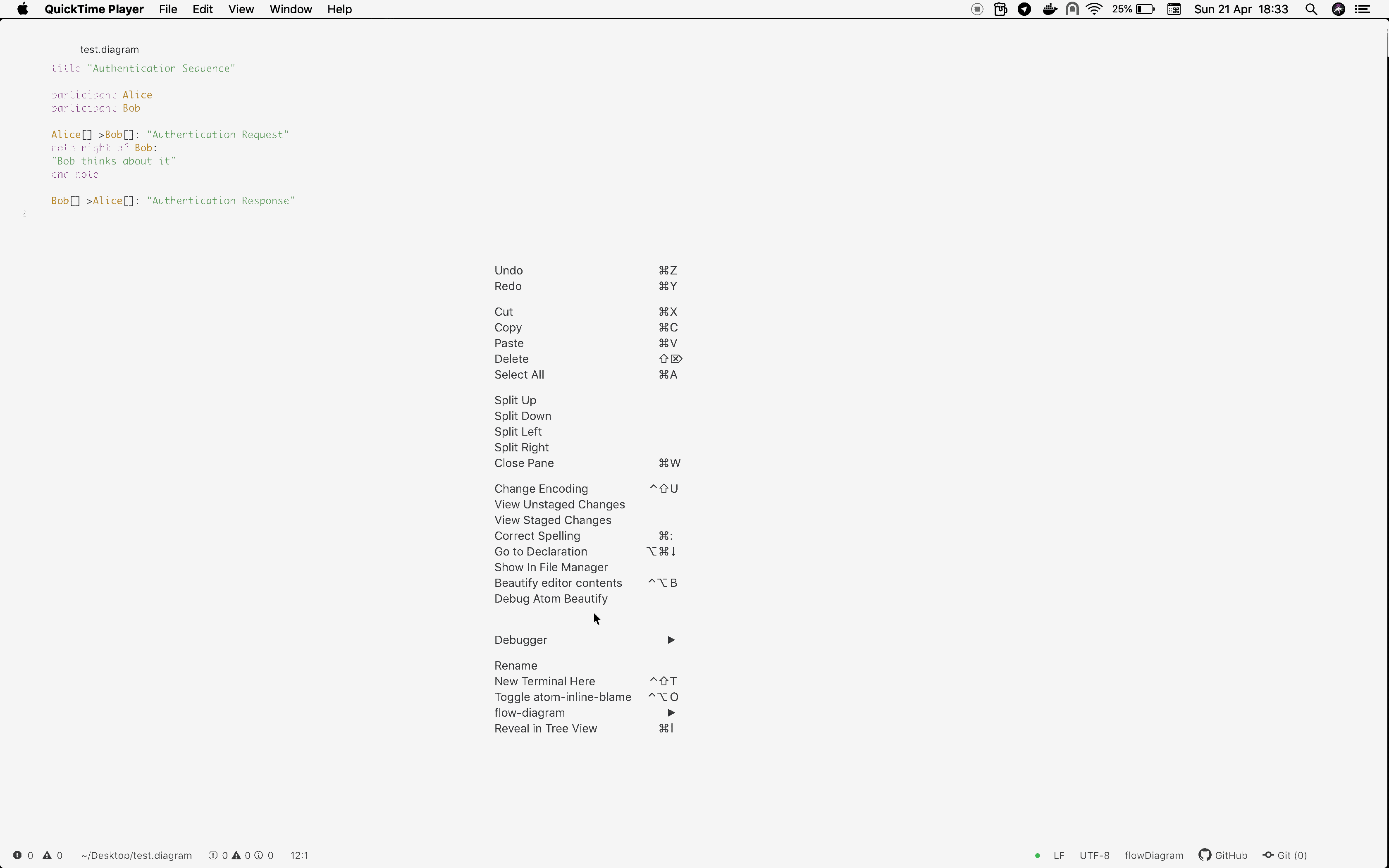Click the Siri icon in menu bar
The width and height of the screenshot is (1389, 868).
(x=1338, y=9)
